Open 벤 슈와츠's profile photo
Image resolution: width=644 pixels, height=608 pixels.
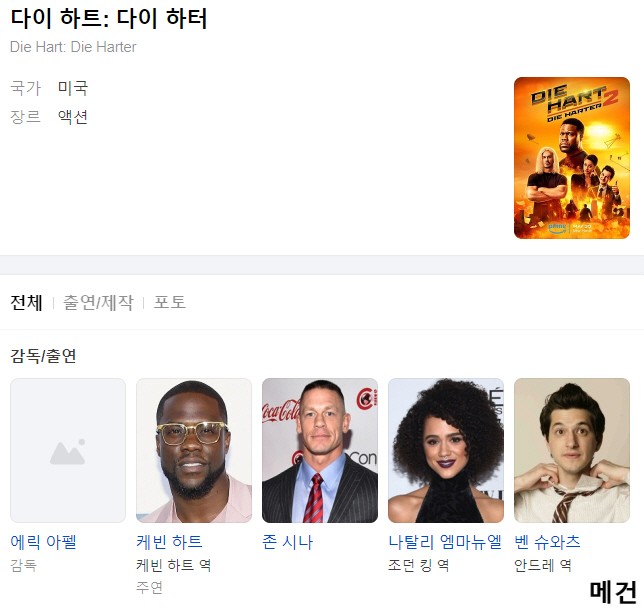[572, 451]
